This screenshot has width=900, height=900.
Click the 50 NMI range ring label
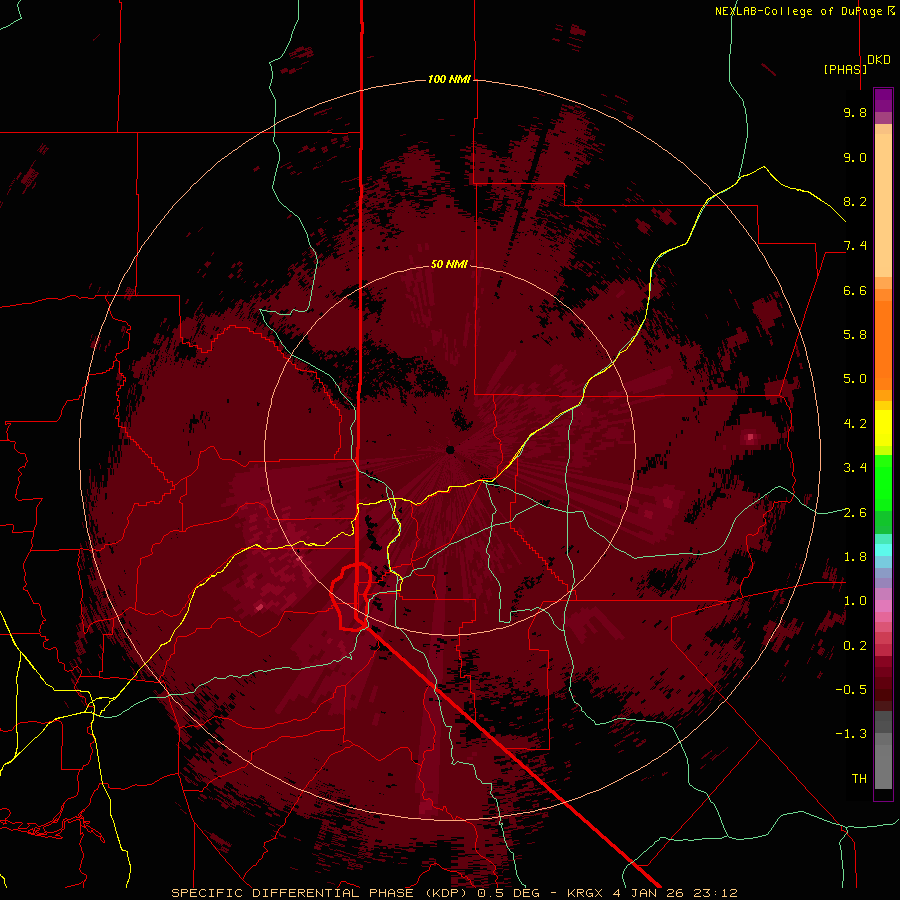pyautogui.click(x=449, y=264)
